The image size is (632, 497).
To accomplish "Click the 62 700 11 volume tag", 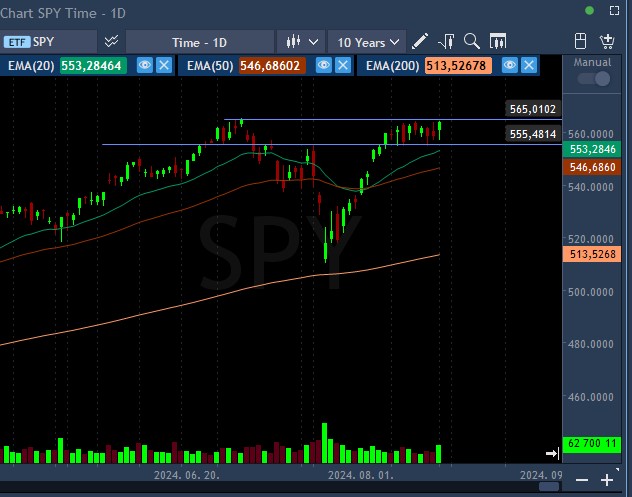I will 592,444.
